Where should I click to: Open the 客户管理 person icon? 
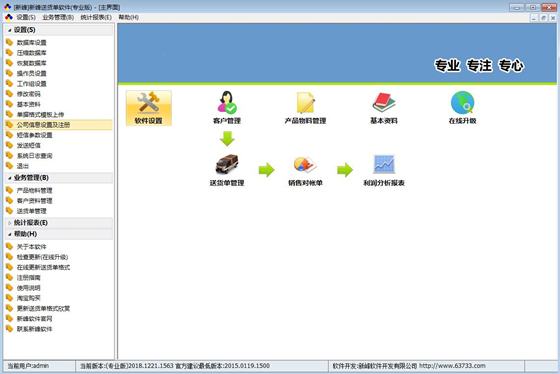tap(227, 108)
